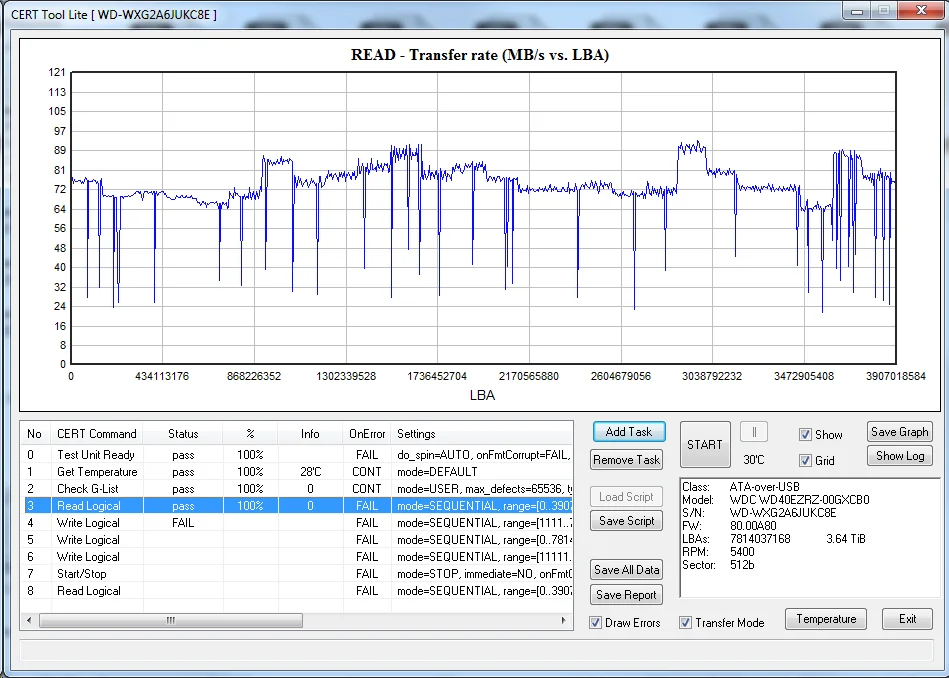Click the START button

pos(704,445)
